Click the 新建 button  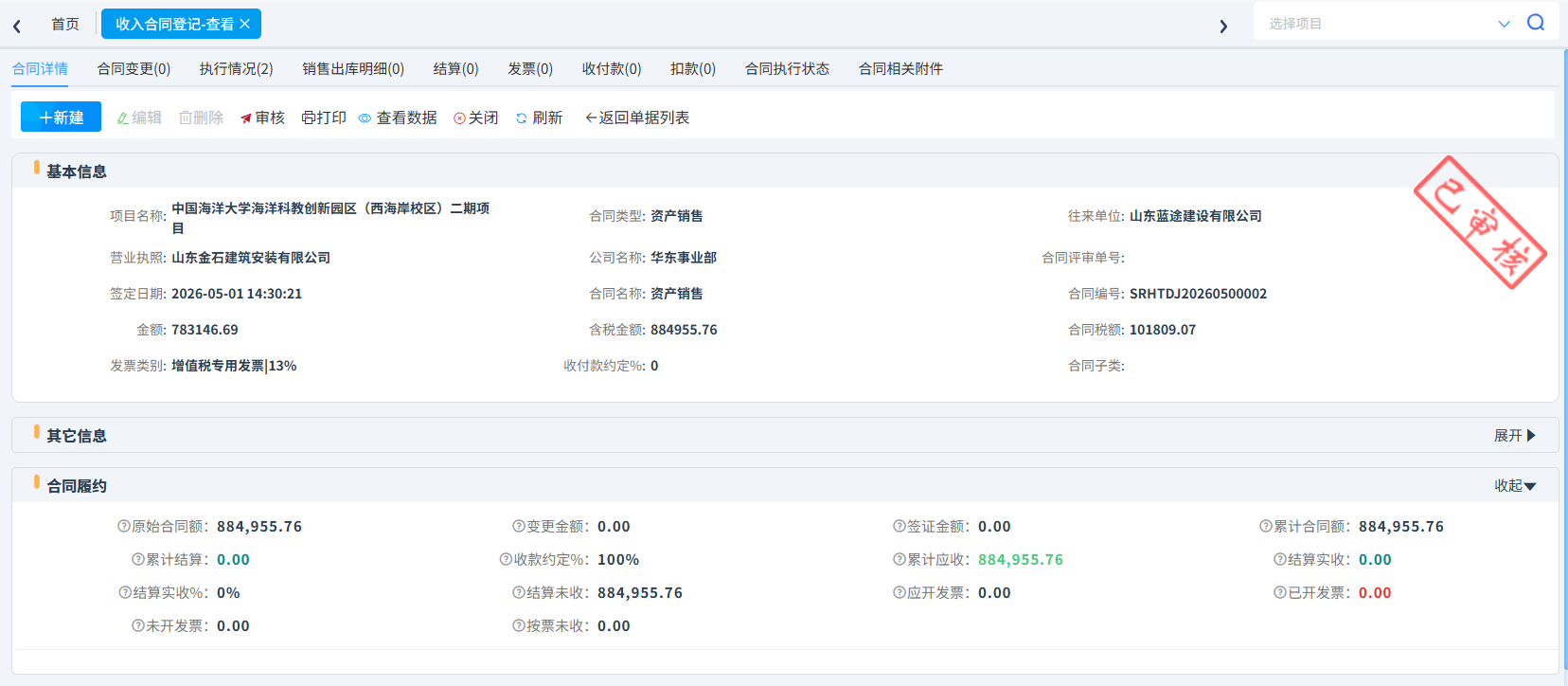point(61,117)
